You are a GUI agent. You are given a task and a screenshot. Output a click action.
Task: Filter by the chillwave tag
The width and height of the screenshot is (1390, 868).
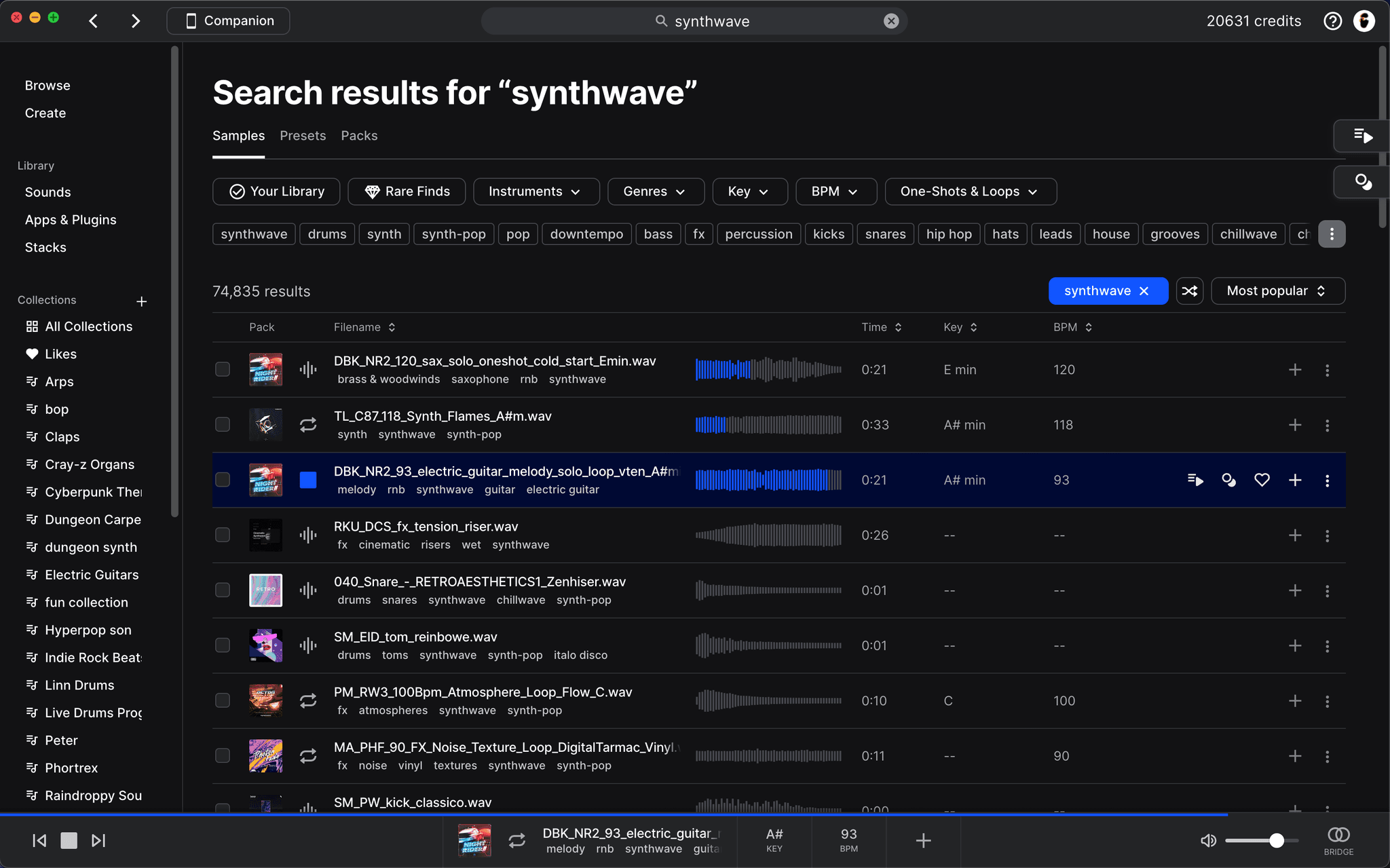tap(1248, 234)
